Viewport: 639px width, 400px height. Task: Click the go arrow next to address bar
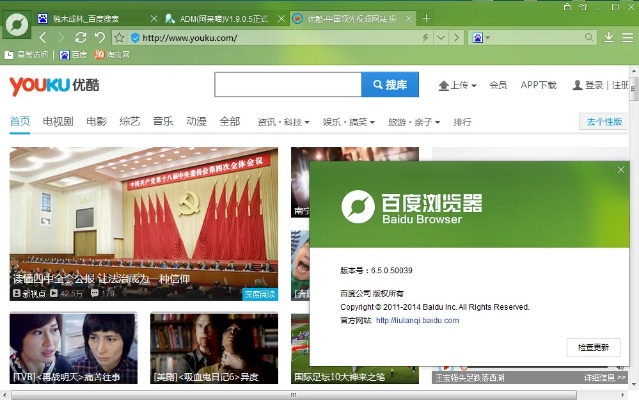click(x=456, y=38)
